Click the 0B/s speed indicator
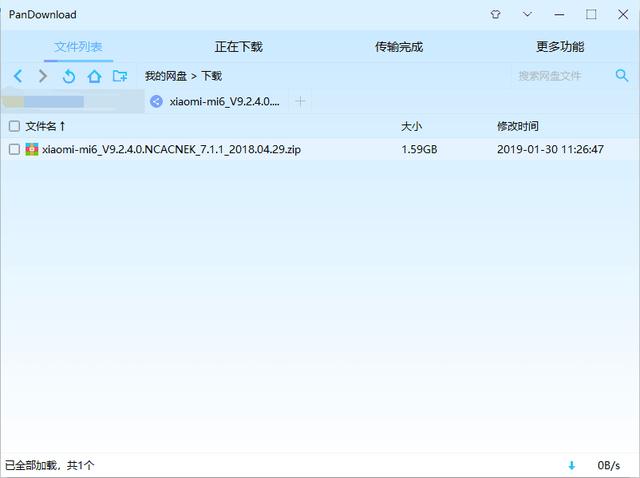The width and height of the screenshot is (640, 478). click(609, 465)
